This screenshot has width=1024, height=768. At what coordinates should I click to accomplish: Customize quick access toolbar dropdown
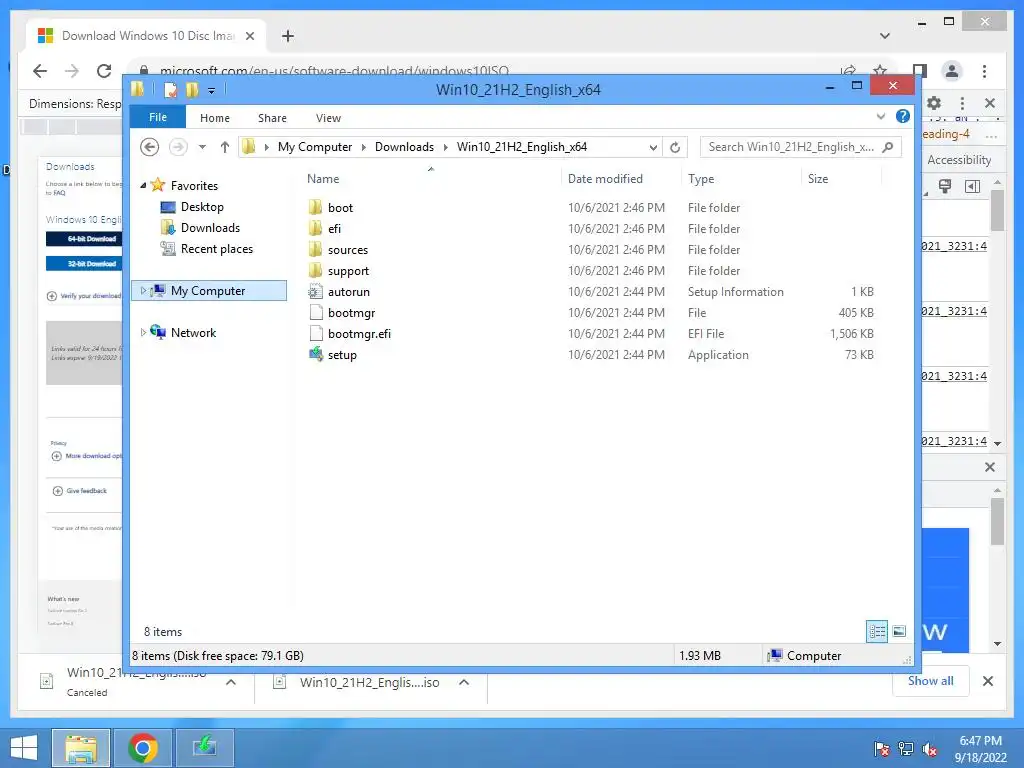212,90
